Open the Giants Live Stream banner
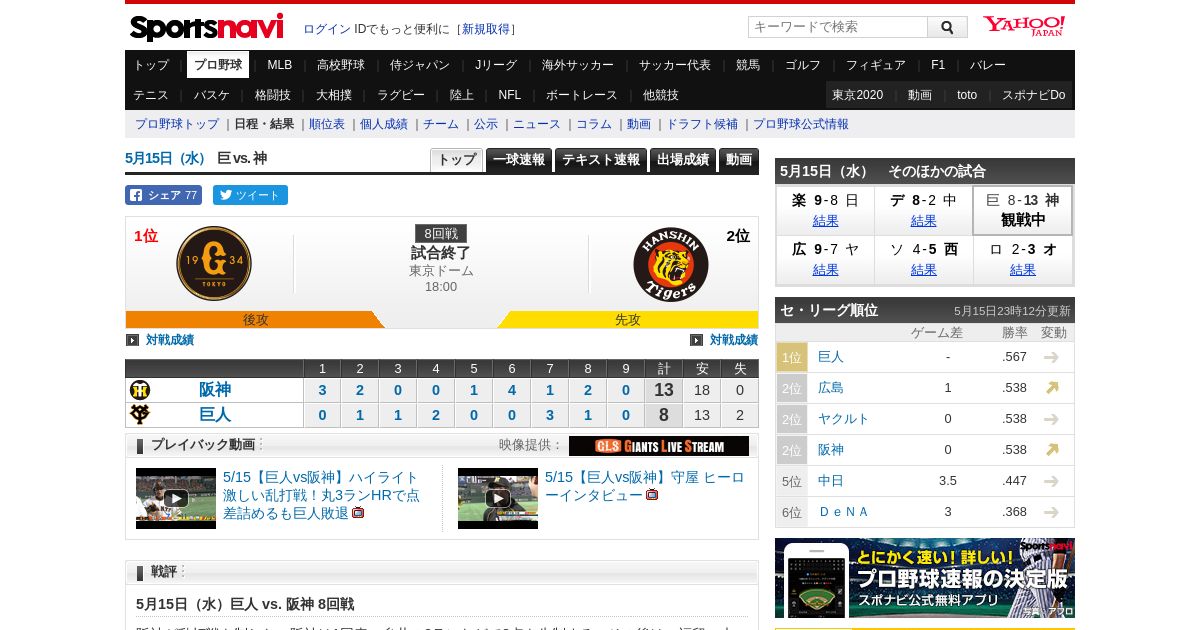 (x=659, y=446)
